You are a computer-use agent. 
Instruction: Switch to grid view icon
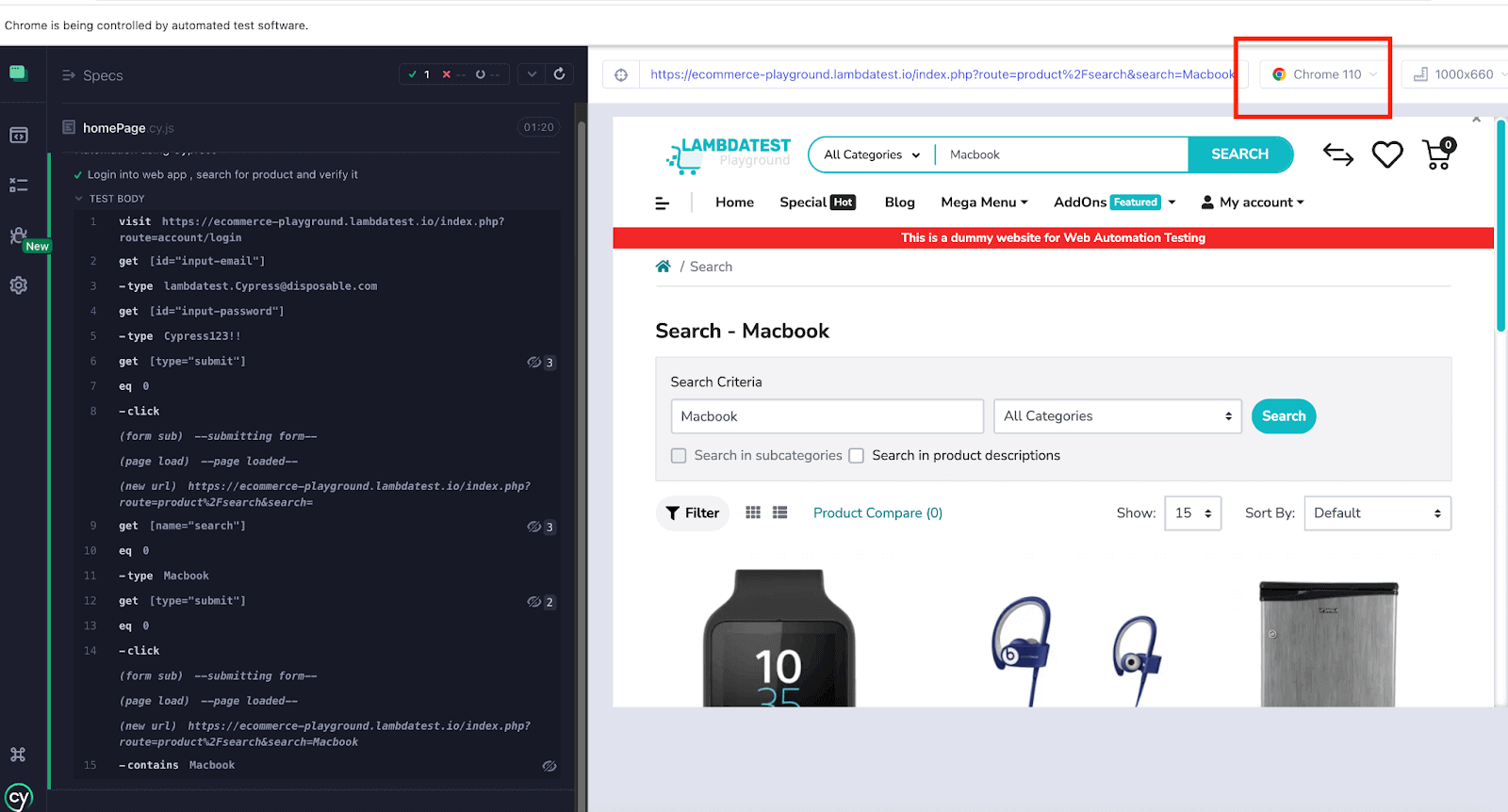pos(753,512)
